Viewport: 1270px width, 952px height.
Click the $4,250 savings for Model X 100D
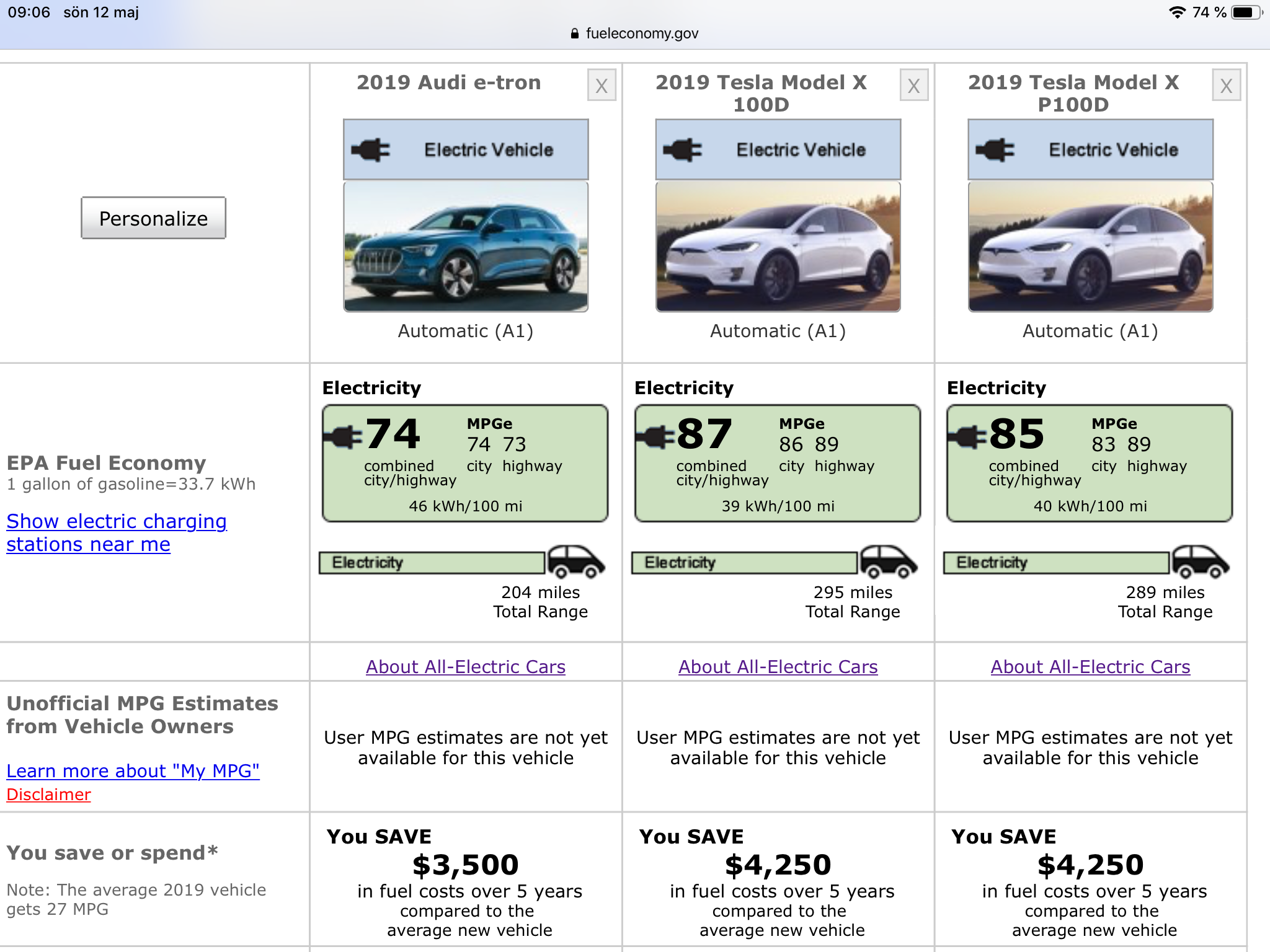point(778,865)
